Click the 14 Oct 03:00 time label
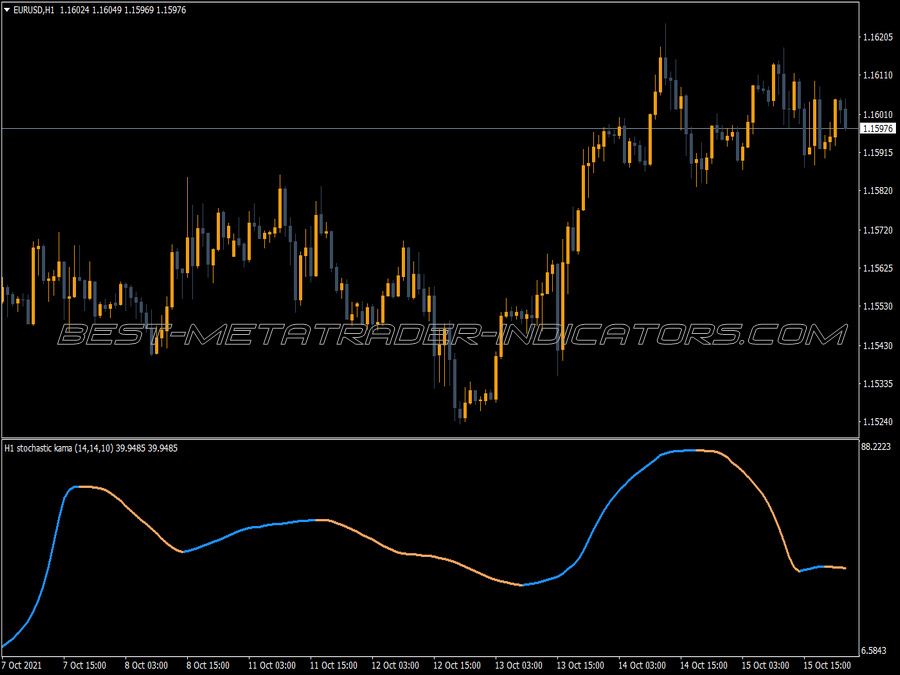 click(x=642, y=665)
